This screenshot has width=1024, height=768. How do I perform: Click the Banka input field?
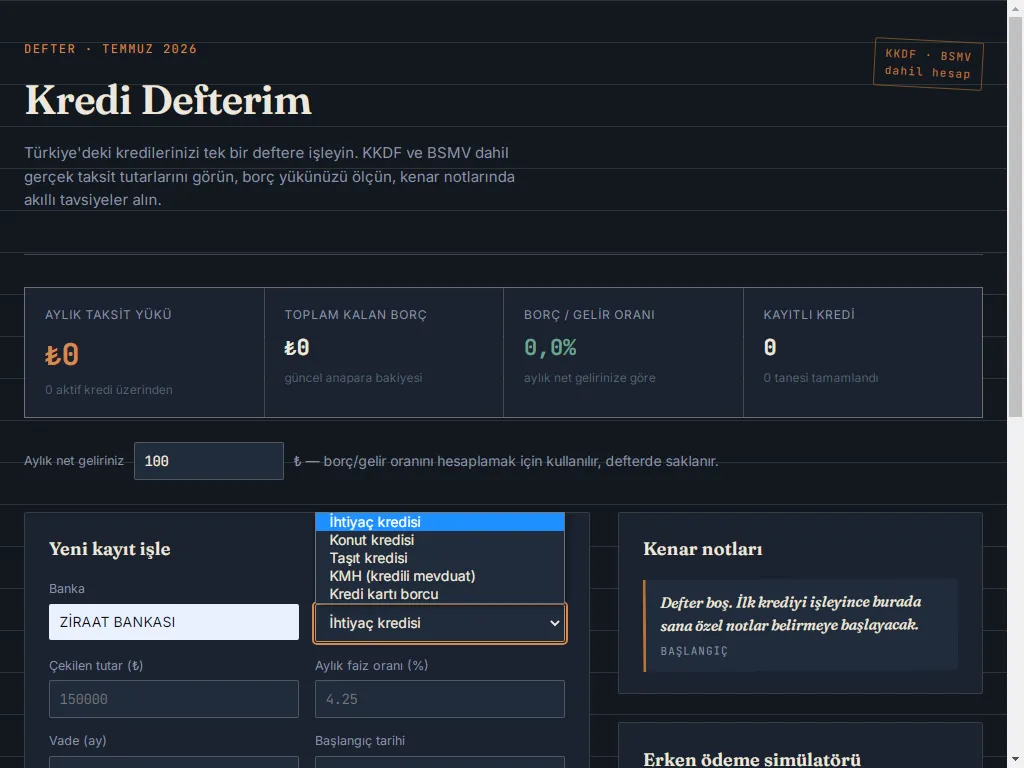(x=174, y=622)
